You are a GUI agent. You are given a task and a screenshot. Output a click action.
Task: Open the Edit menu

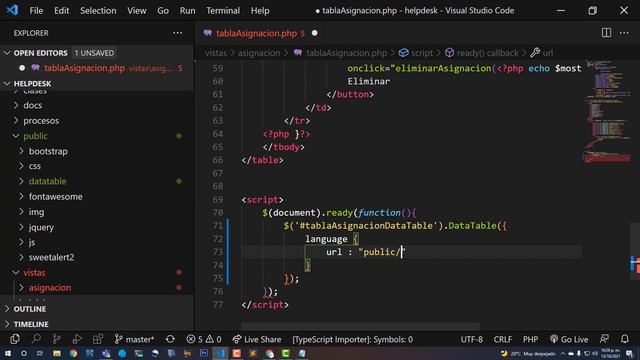coord(62,11)
